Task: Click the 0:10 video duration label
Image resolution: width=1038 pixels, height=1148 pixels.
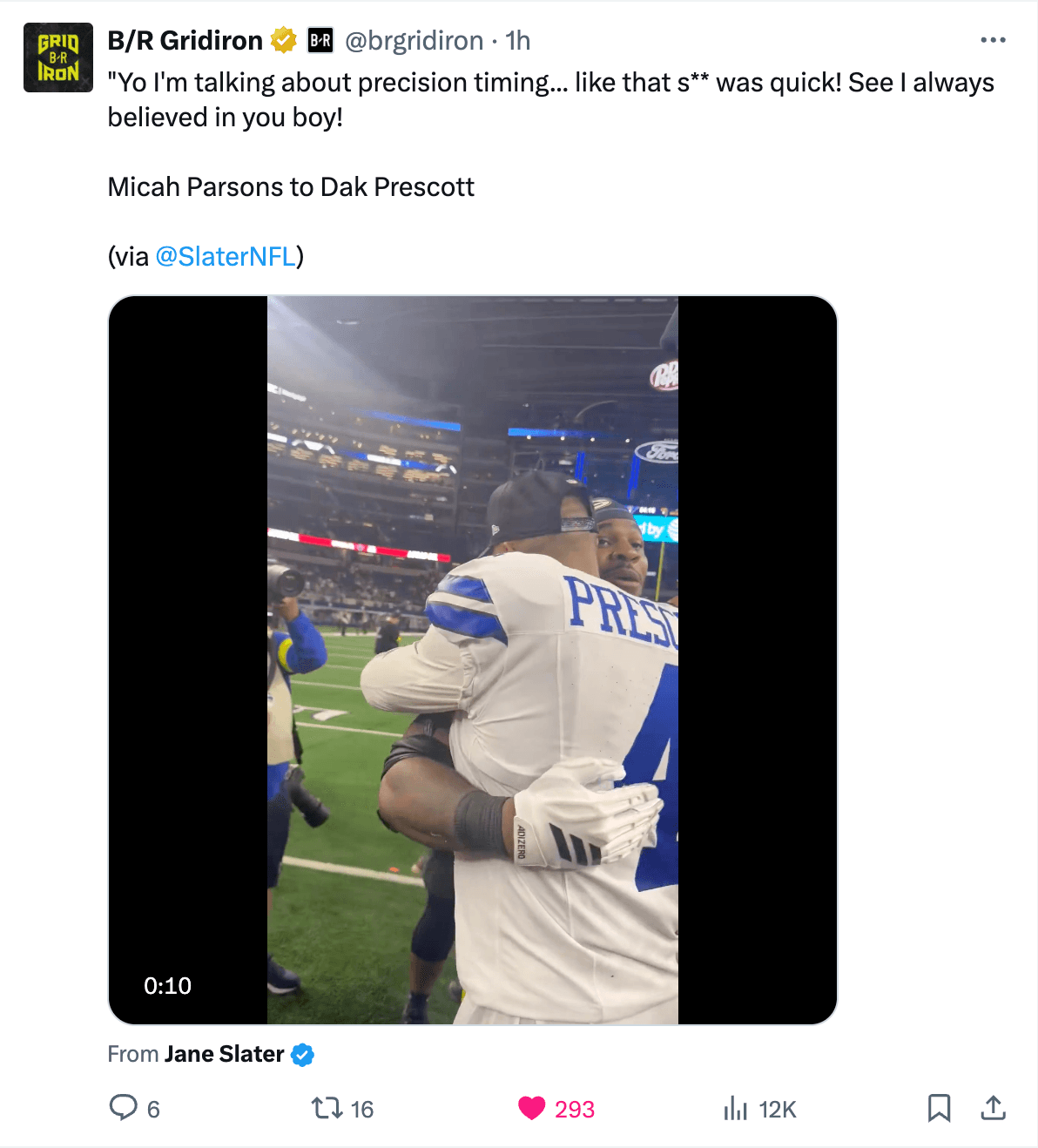Action: [167, 985]
